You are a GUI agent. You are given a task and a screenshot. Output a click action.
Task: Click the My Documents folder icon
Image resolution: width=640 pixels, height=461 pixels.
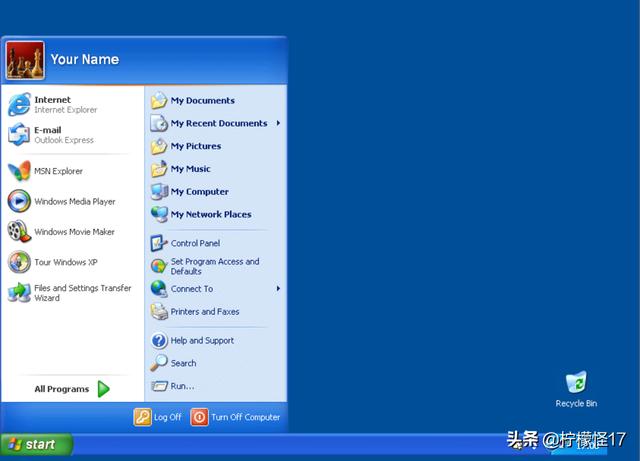click(x=159, y=100)
